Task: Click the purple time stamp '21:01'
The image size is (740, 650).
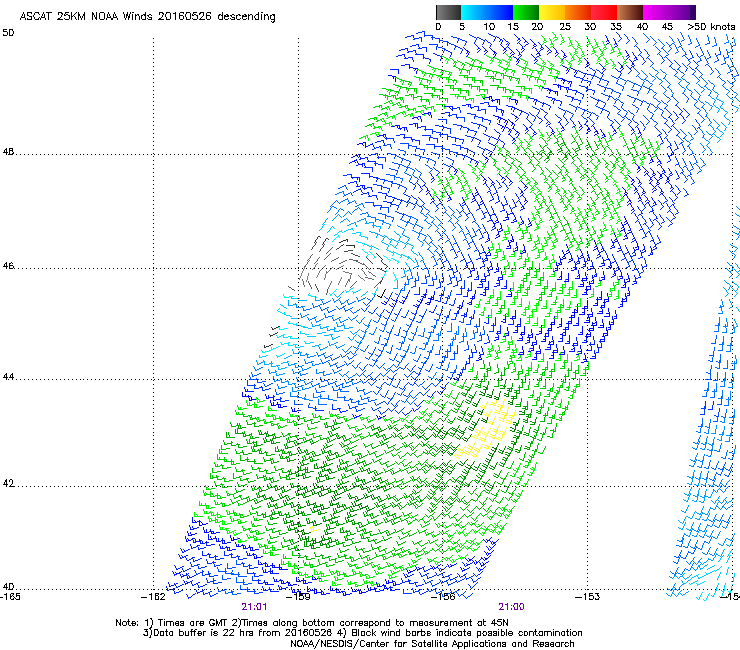Action: (x=254, y=607)
